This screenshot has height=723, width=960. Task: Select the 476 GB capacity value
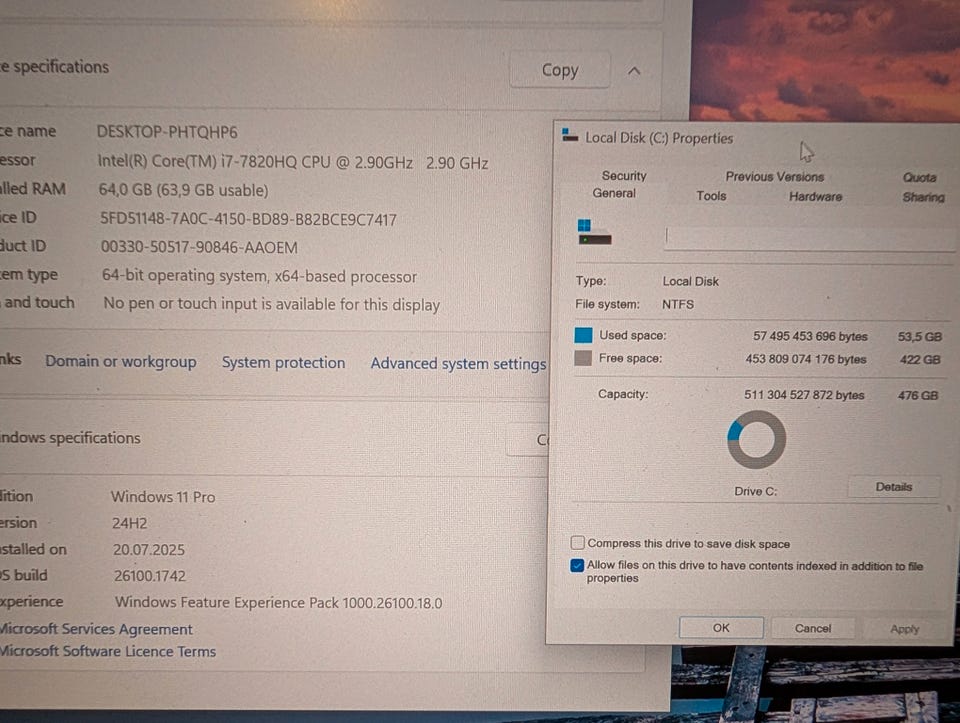tap(918, 395)
